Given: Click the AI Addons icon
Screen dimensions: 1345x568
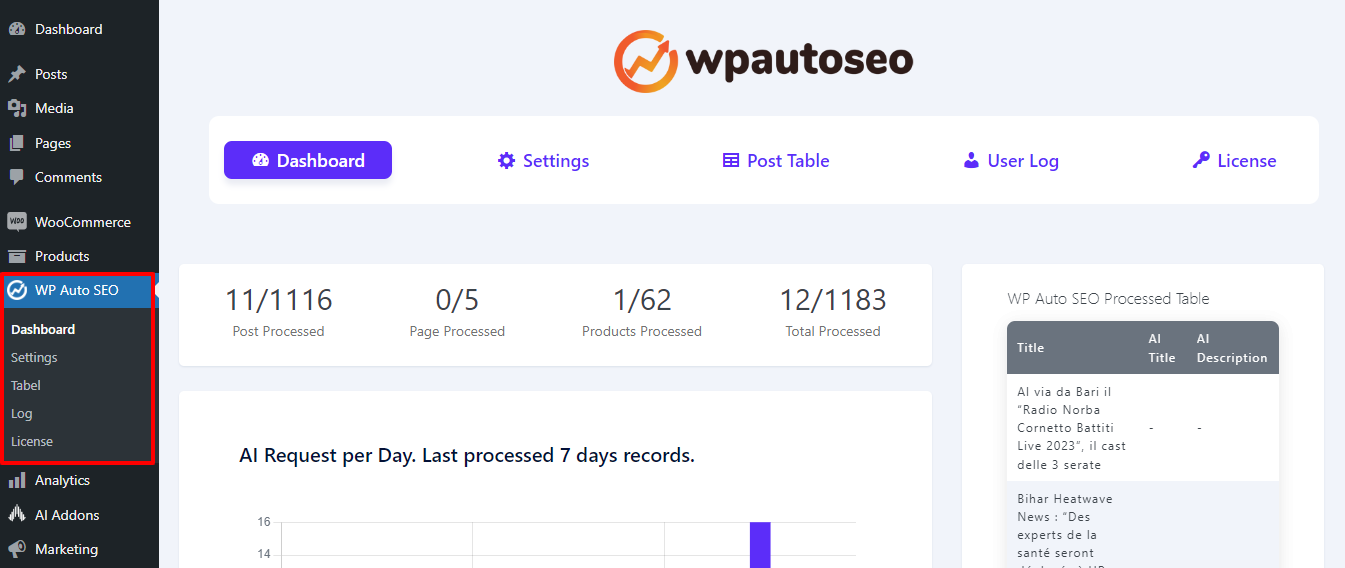Looking at the screenshot, I should click(x=16, y=515).
